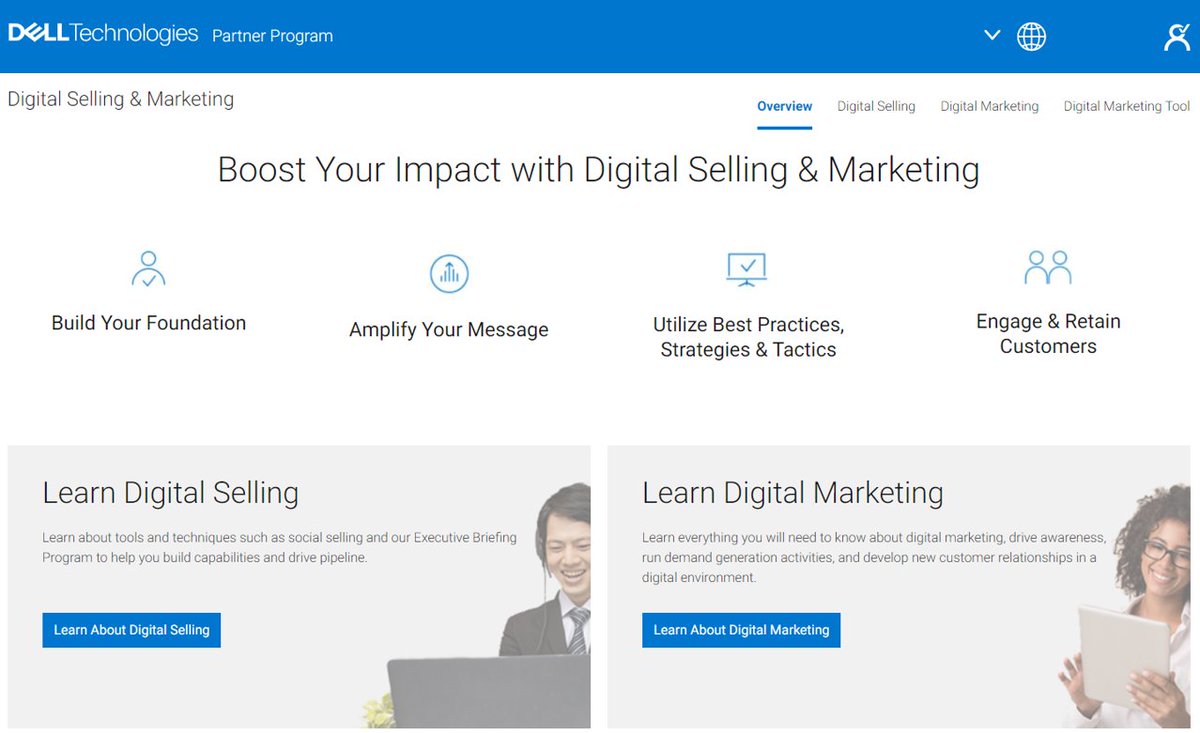Click Utilize Best Practices, Strategies & Tactics text
This screenshot has height=733, width=1200.
click(748, 337)
